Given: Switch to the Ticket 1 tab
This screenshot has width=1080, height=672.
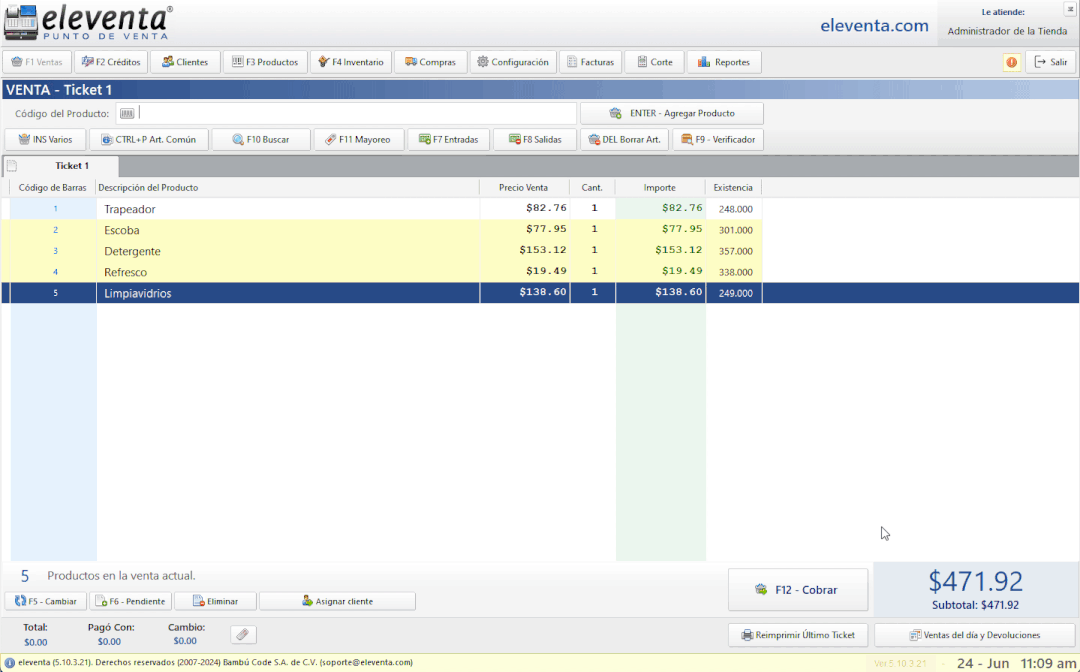Looking at the screenshot, I should pyautogui.click(x=70, y=166).
